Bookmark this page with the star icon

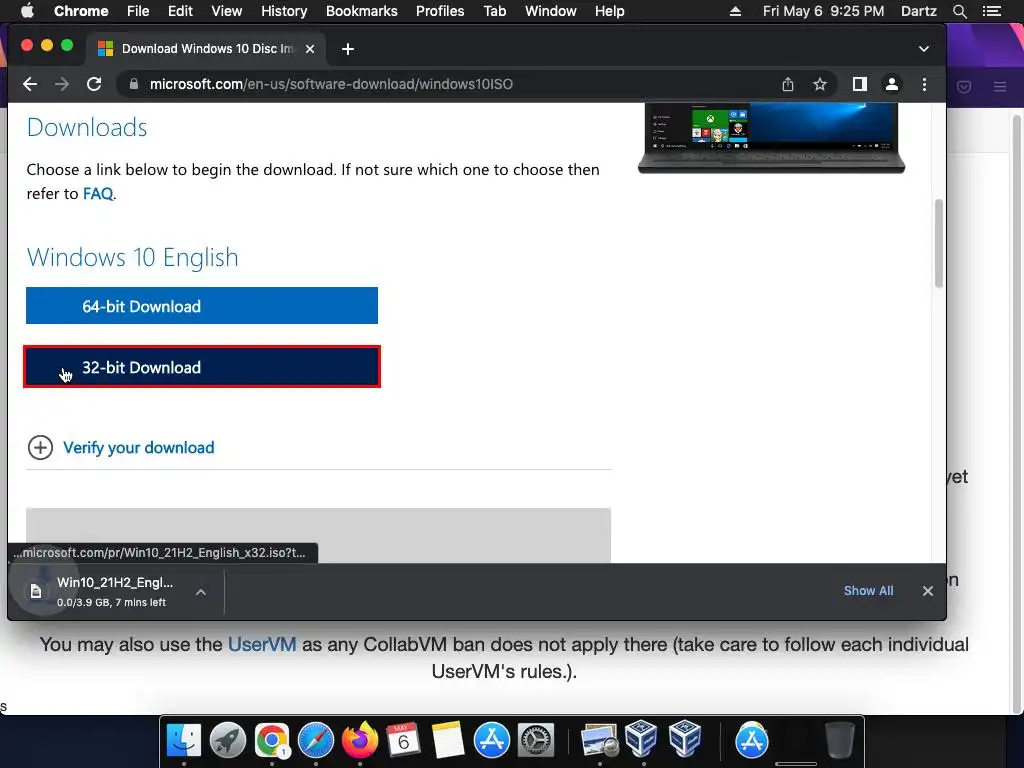820,84
